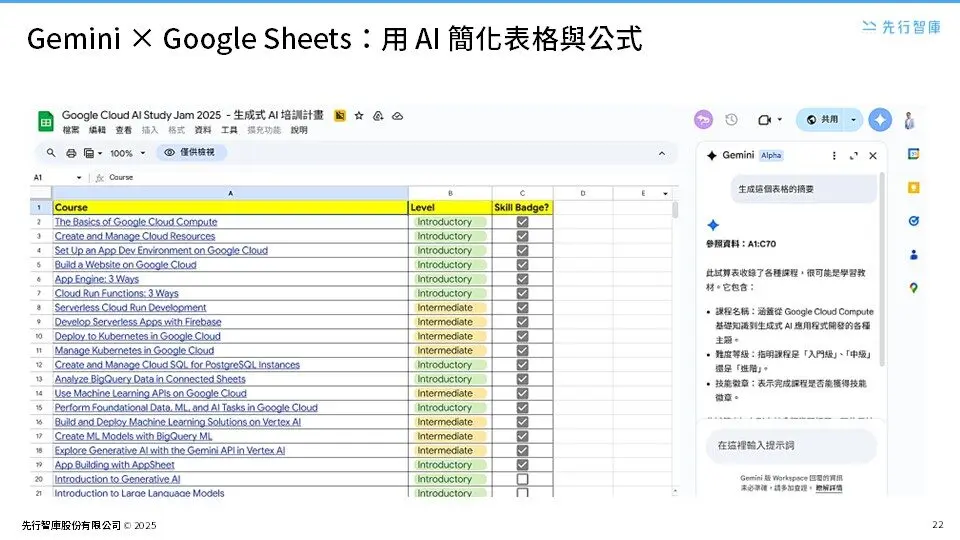Click the Gemini prompt input field
Screen dimensions: 960x540
click(790, 446)
